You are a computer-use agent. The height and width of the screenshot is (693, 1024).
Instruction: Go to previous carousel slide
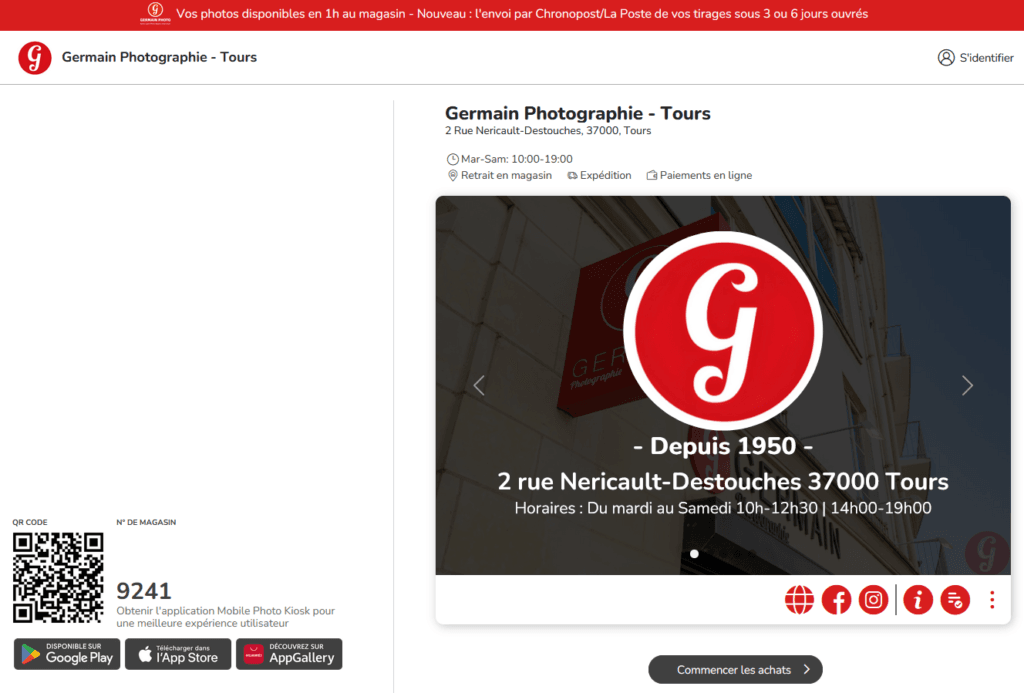coord(479,385)
